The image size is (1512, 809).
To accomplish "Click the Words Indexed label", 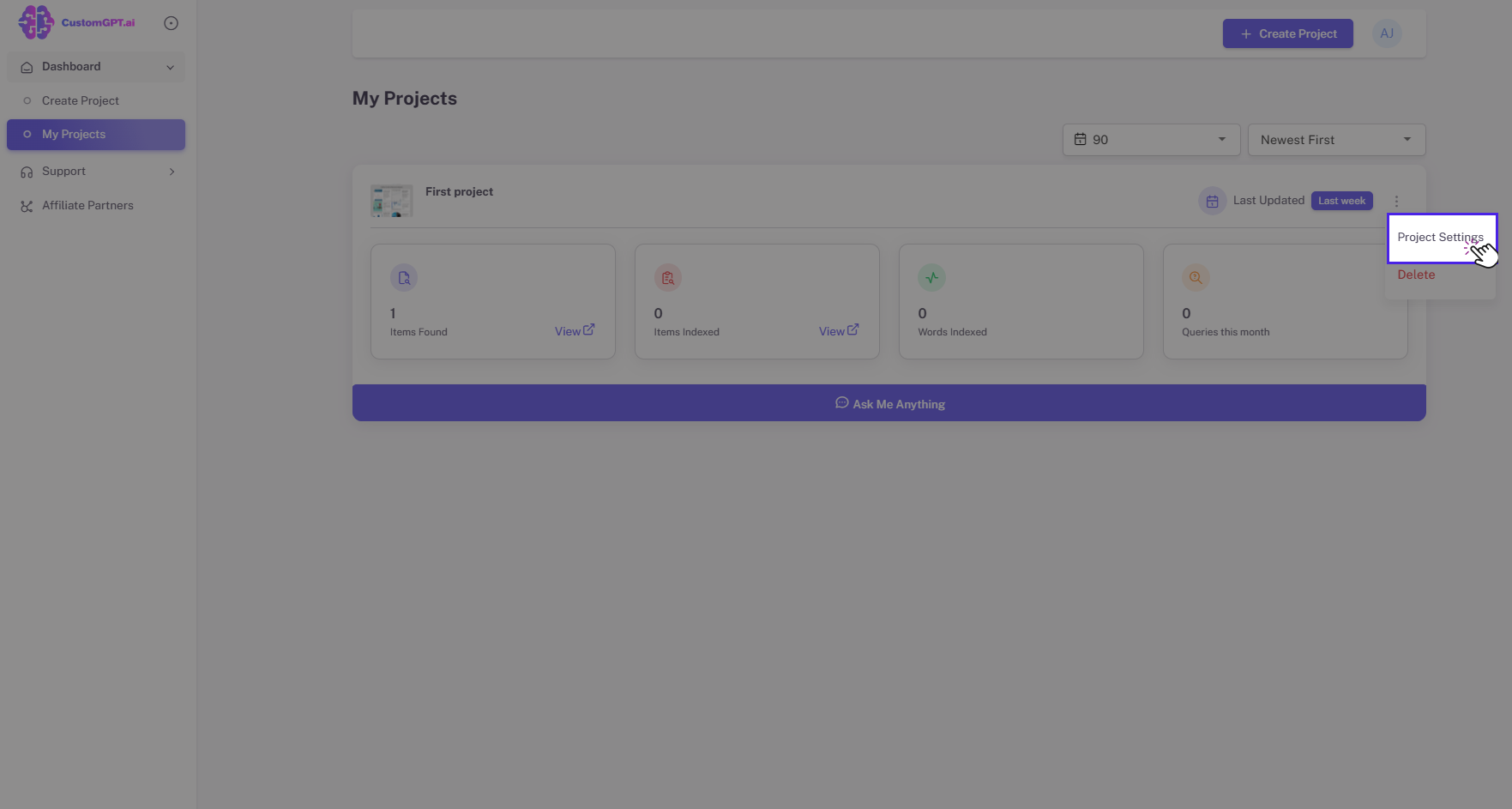I will pyautogui.click(x=952, y=333).
